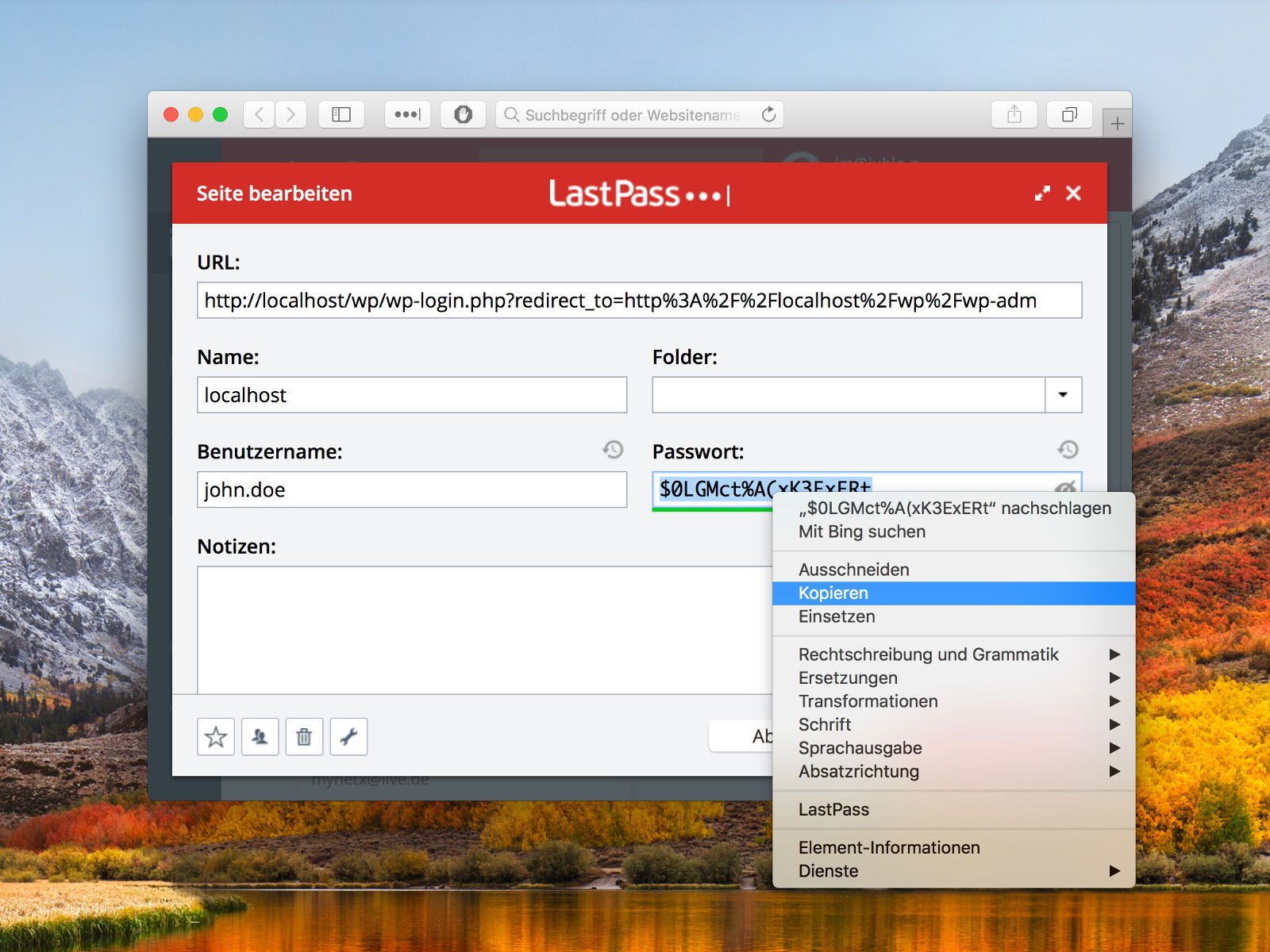Image resolution: width=1270 pixels, height=952 pixels.
Task: Open the LastPass extension toolbar icon
Action: (x=407, y=114)
